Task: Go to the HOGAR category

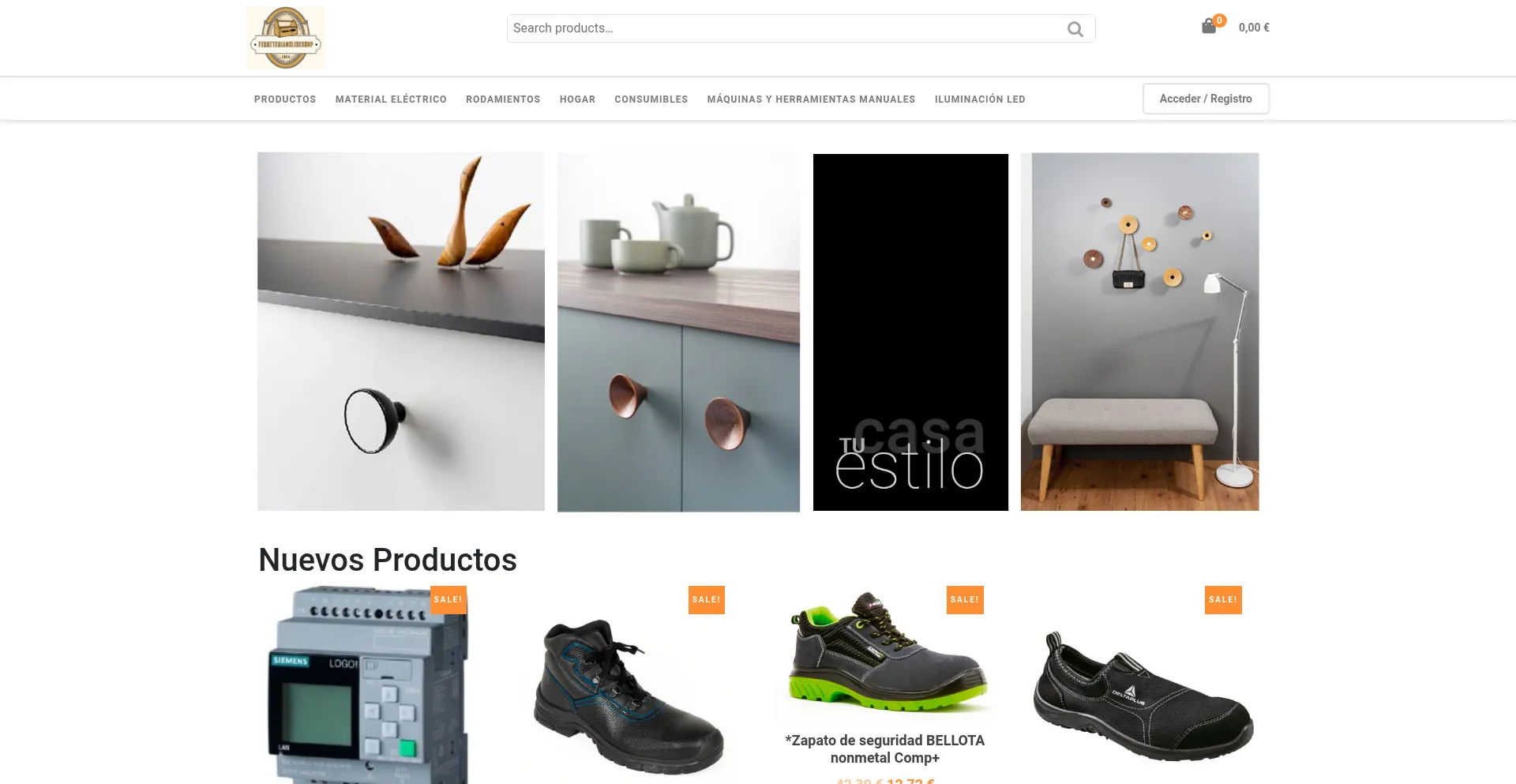Action: point(577,99)
